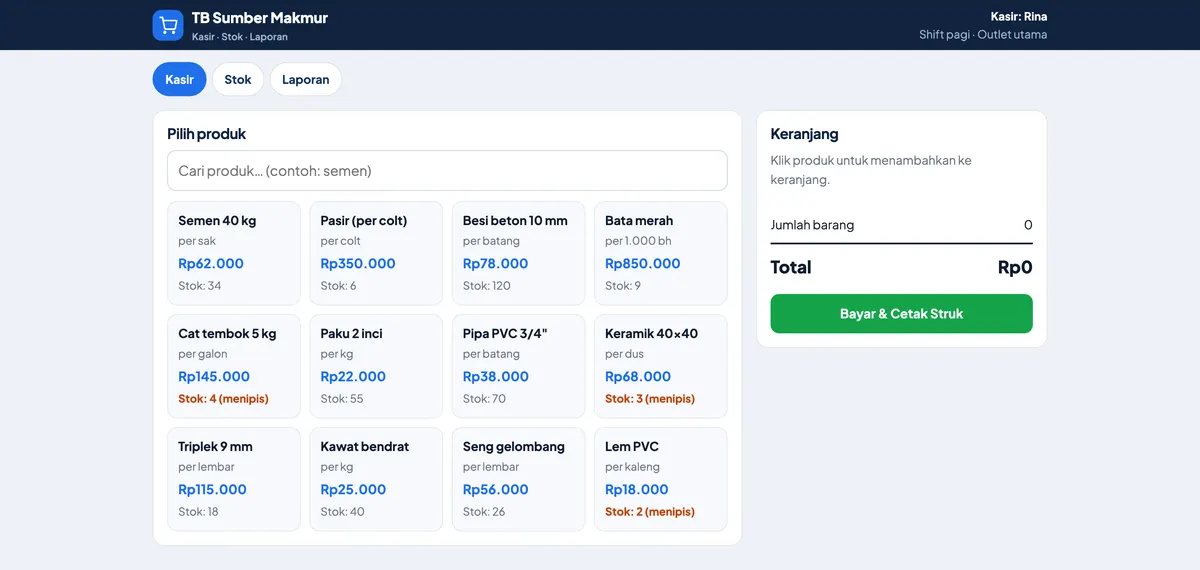This screenshot has width=1200, height=570.
Task: Click the Kasir: Rina label
Action: click(x=1019, y=16)
